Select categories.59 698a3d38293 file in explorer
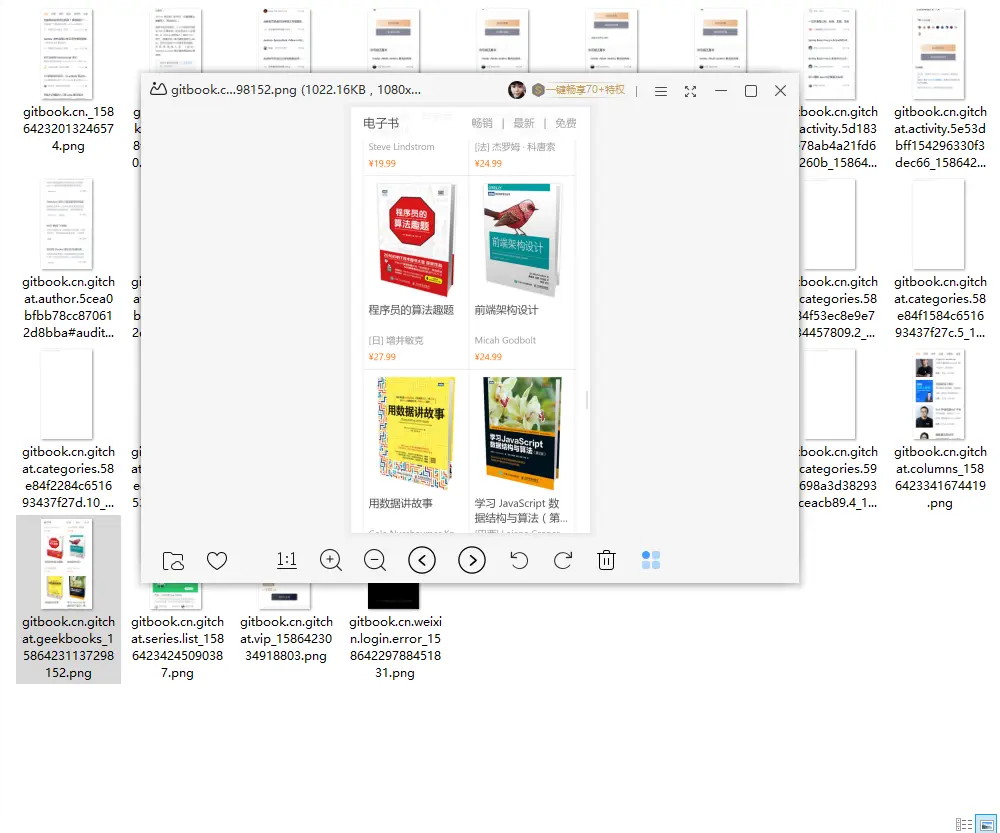This screenshot has width=1000, height=833. [x=838, y=477]
